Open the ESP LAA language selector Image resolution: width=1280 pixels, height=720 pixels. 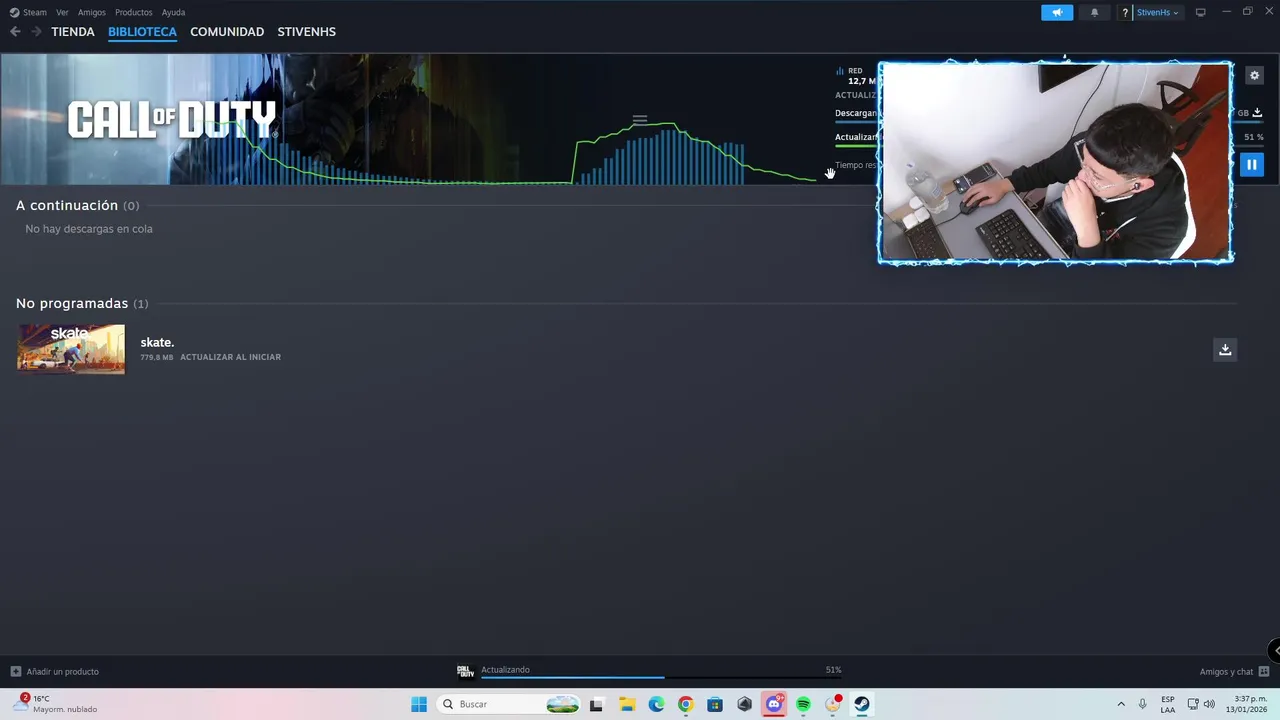pos(1168,704)
